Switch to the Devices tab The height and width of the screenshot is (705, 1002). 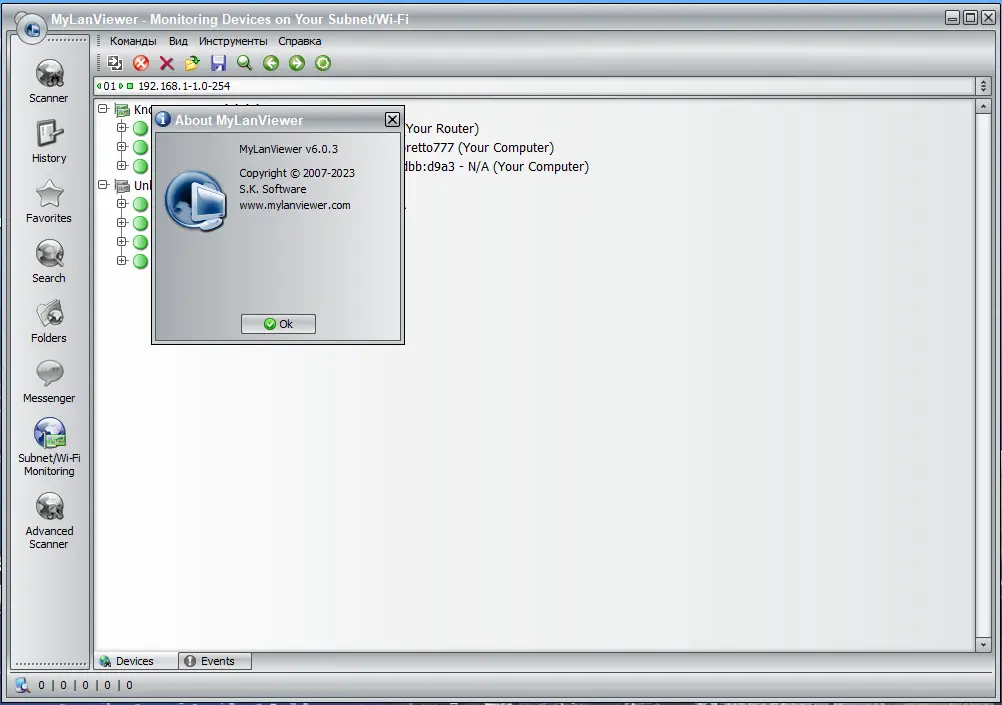point(135,661)
